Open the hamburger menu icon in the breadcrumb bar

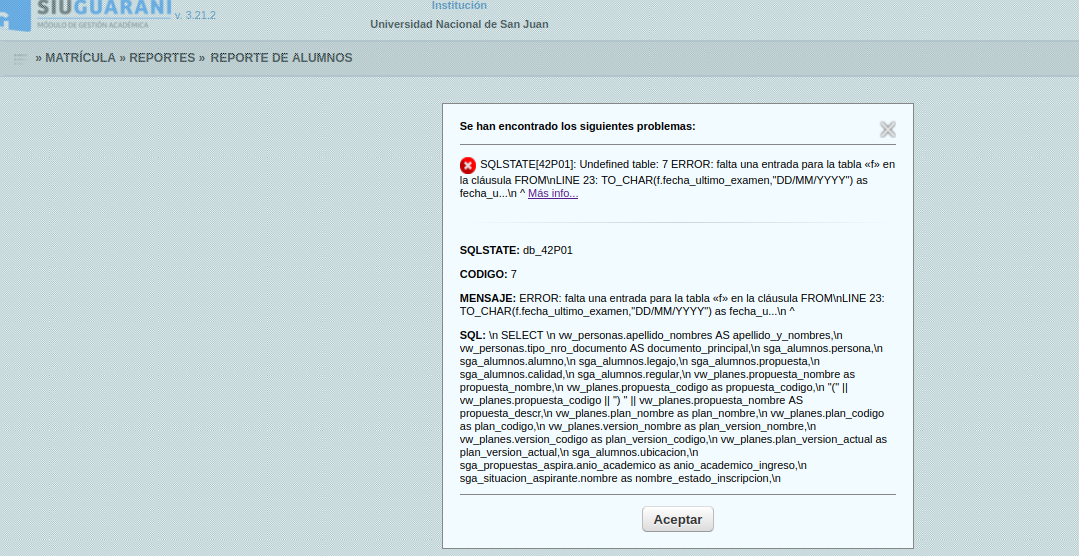tap(20, 58)
